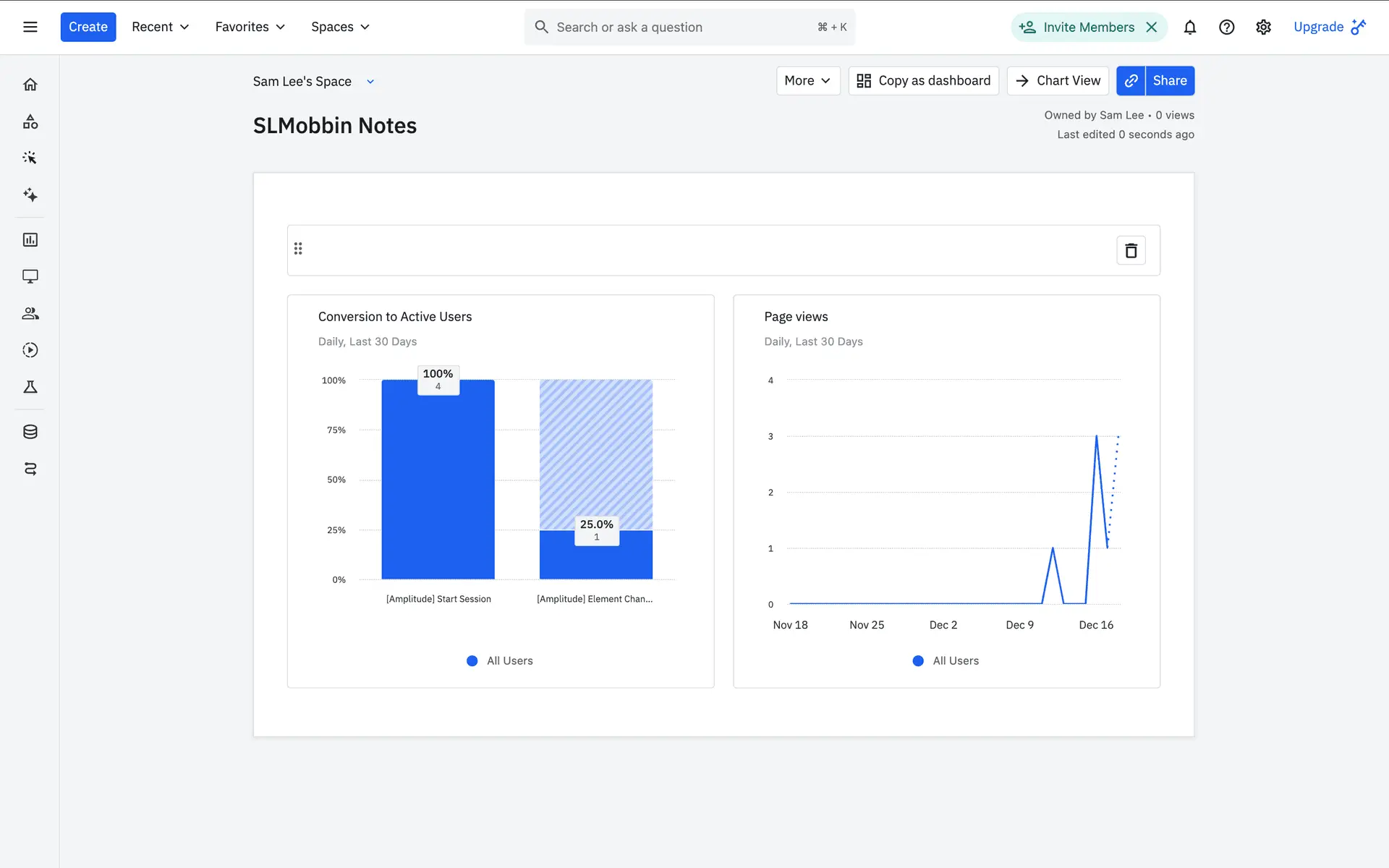Open the Spaces menu

(x=340, y=27)
